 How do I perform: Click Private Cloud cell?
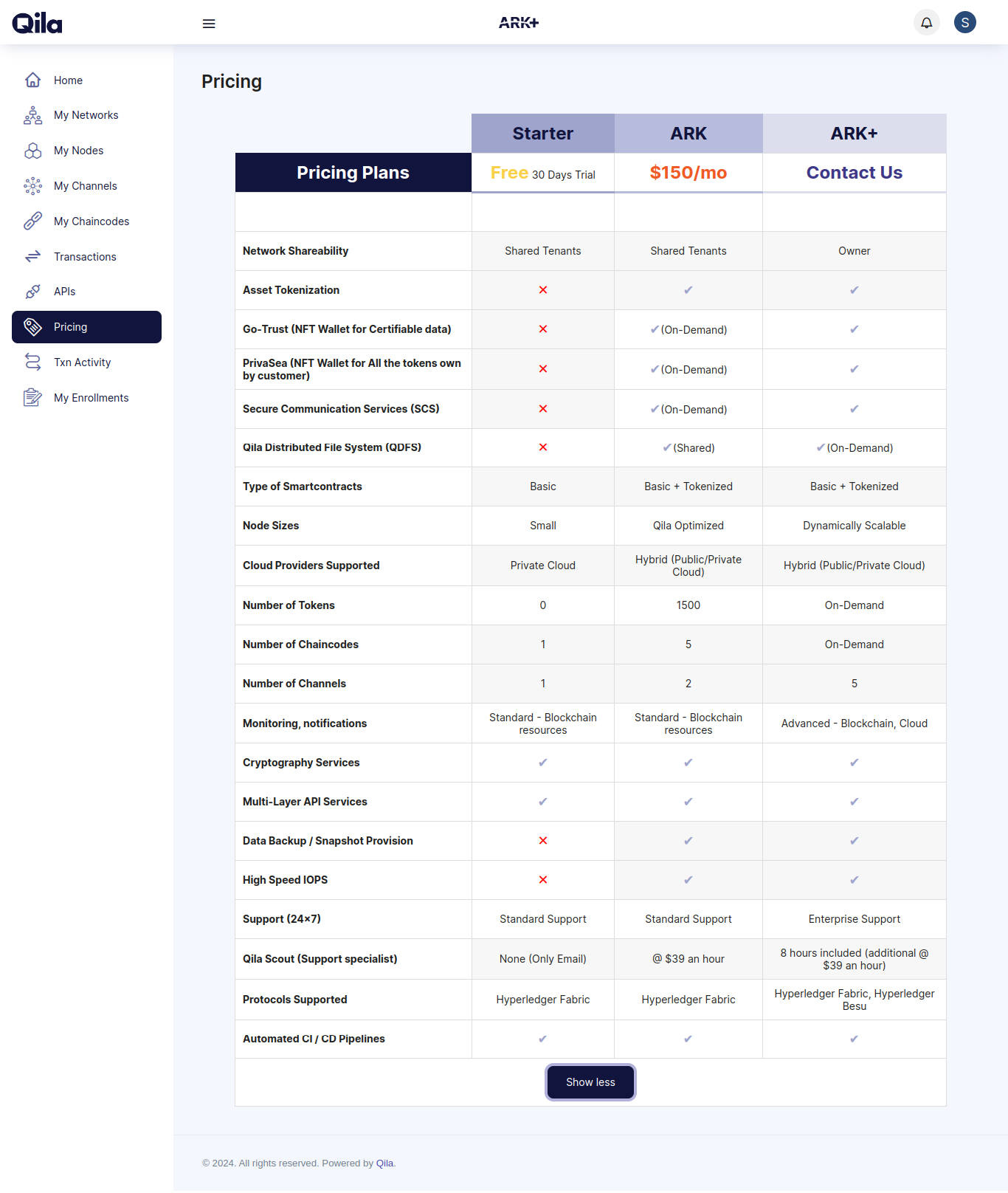(x=543, y=565)
